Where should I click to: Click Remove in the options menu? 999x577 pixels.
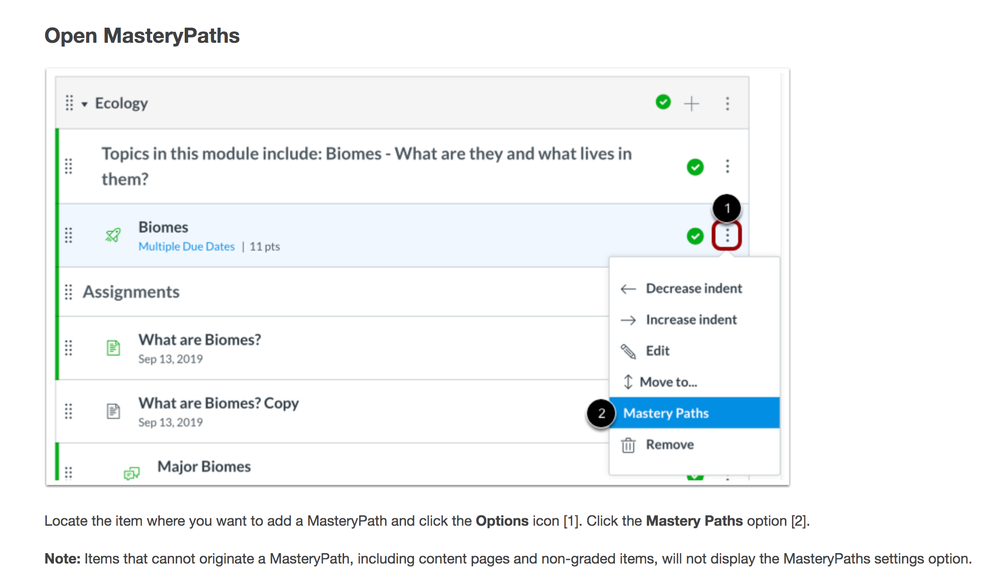pyautogui.click(x=669, y=444)
